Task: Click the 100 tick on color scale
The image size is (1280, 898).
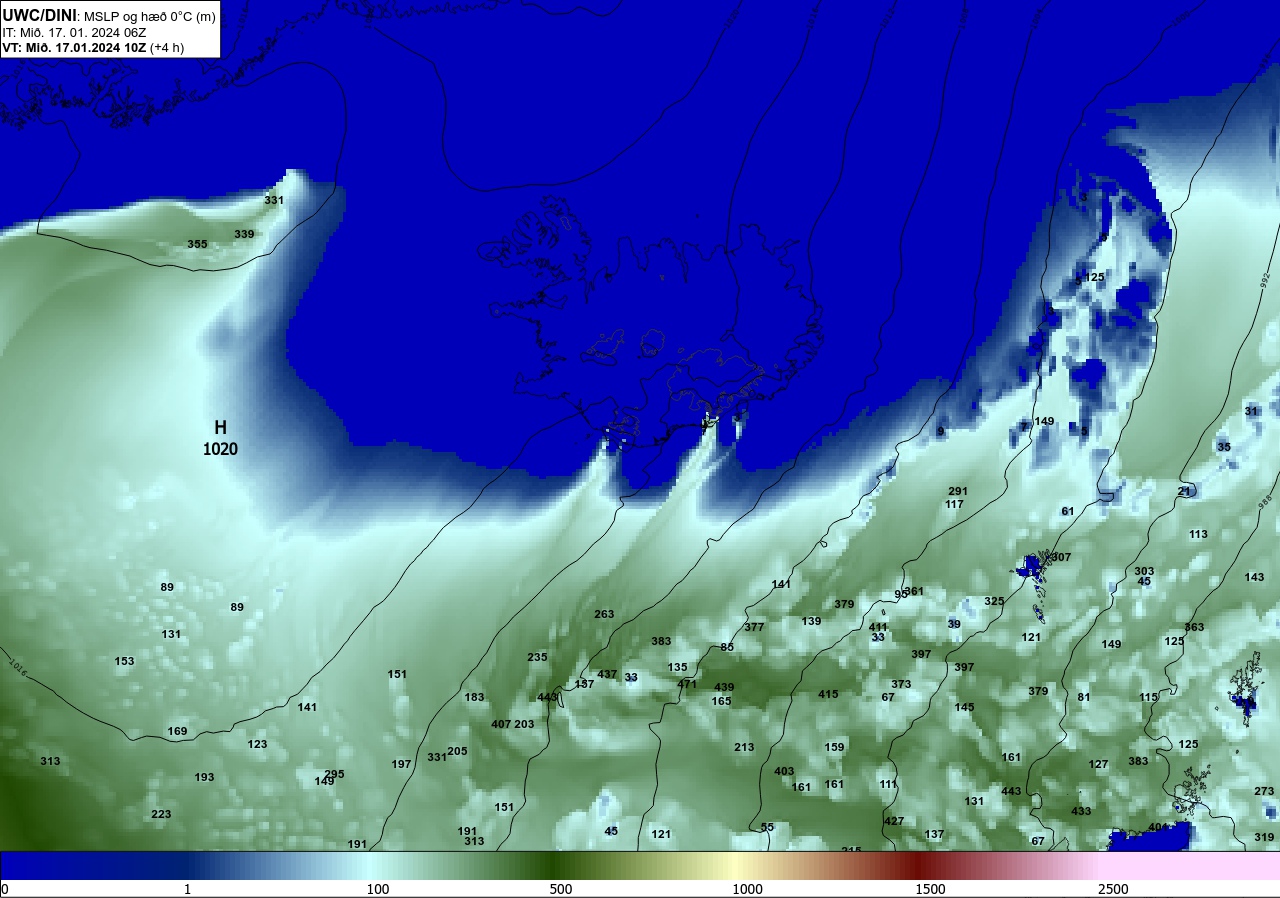Action: coord(377,889)
